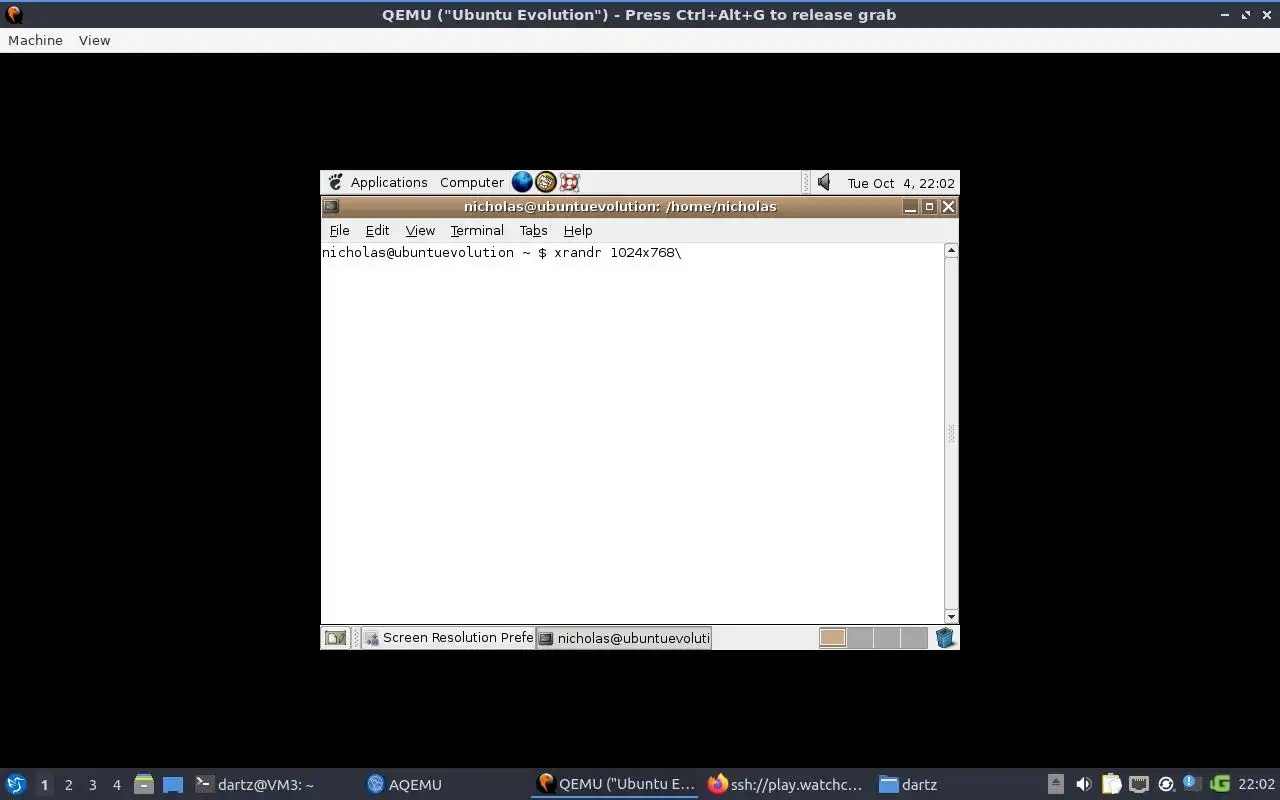Click host tray volume speaker icon
This screenshot has height=800, width=1280.
pyautogui.click(x=1083, y=784)
